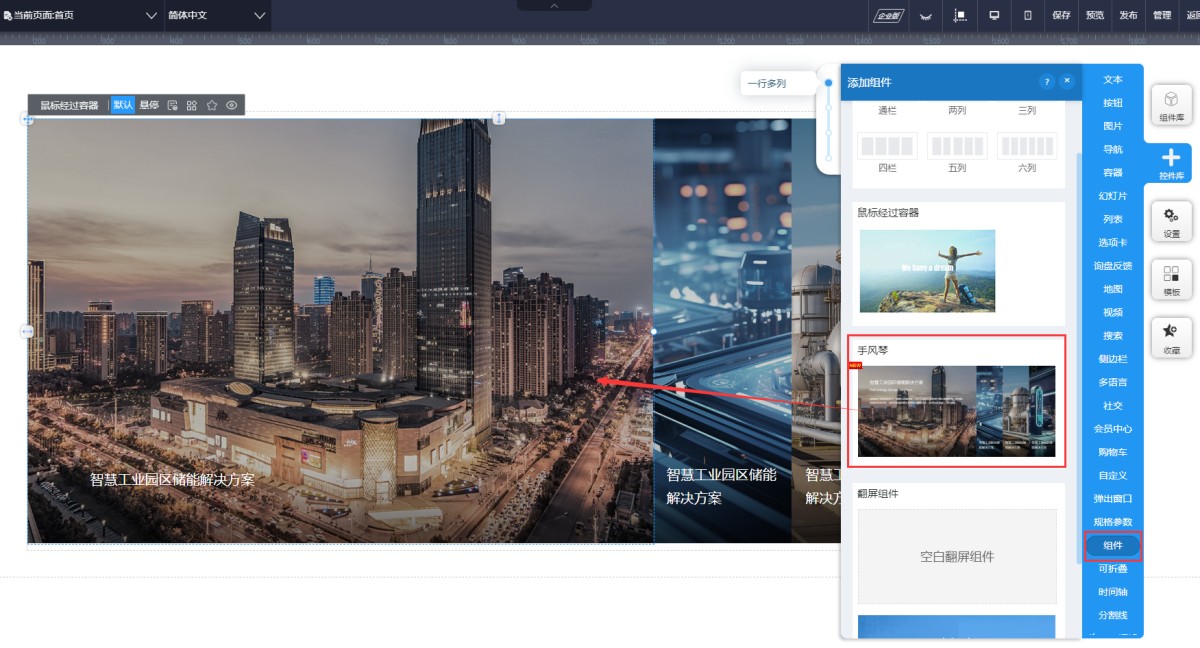Screen dimensions: 1200x648
Task: Open the 模板 templates panel
Action: click(x=1171, y=279)
